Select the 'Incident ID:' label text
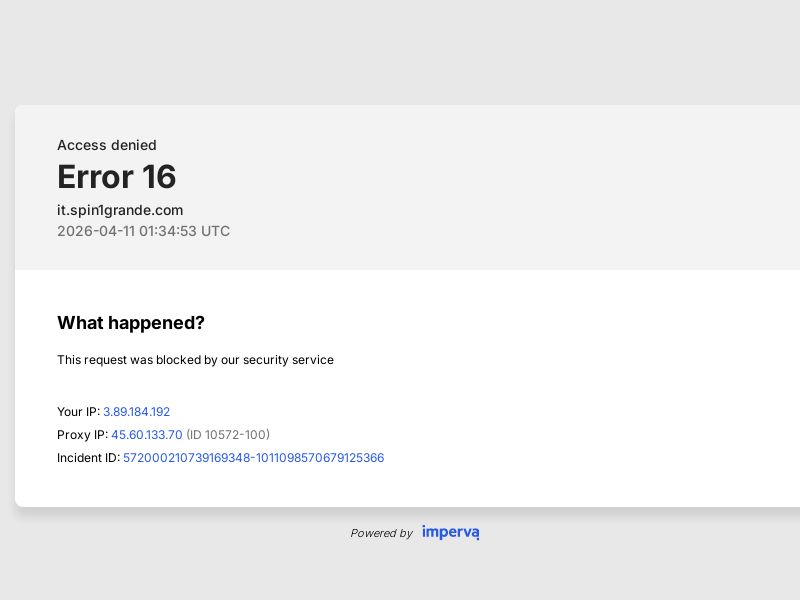Viewport: 800px width, 600px height. point(88,458)
